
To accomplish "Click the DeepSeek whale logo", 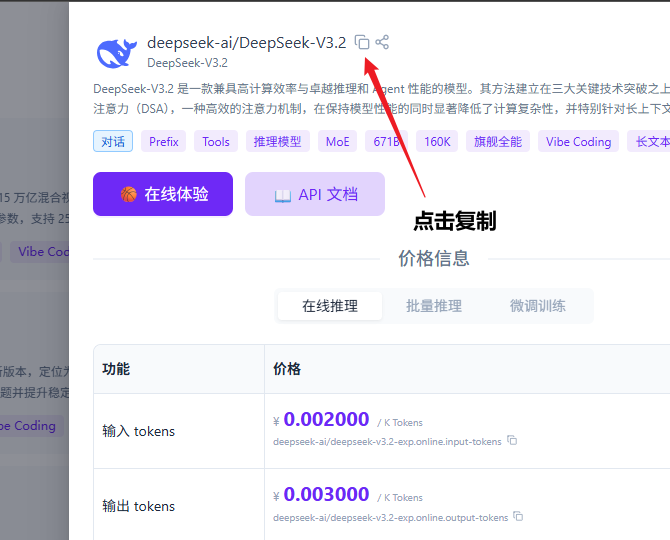I will tap(116, 53).
